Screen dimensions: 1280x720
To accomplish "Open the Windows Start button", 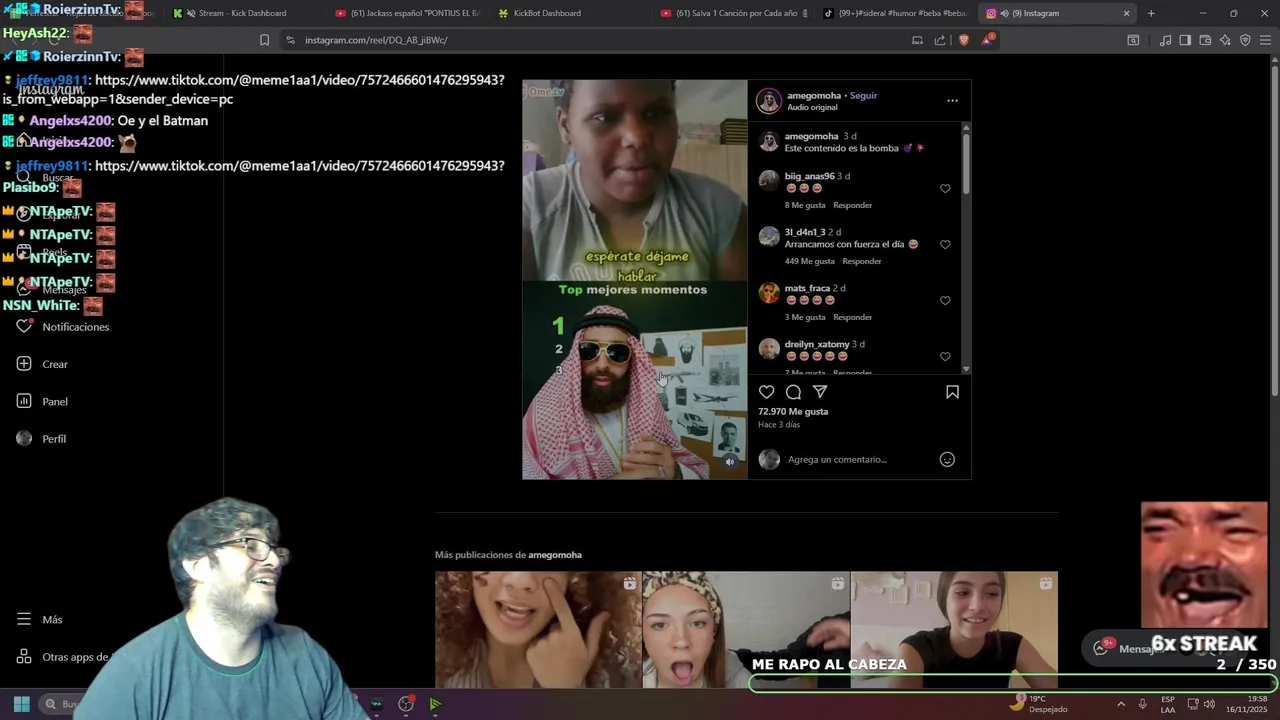I will (21, 704).
